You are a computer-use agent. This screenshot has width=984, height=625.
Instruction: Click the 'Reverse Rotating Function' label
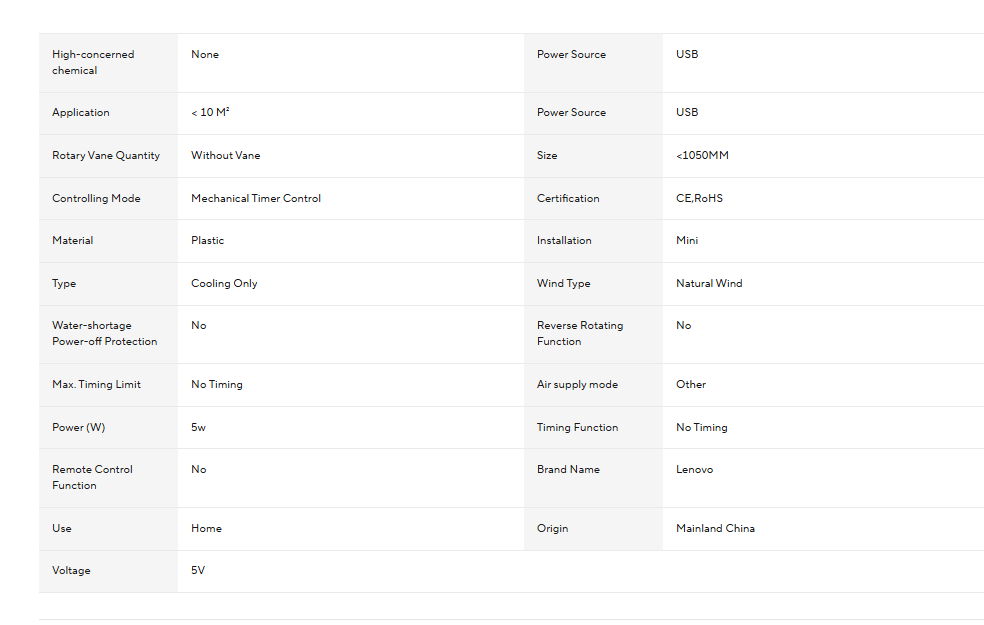pyautogui.click(x=580, y=333)
